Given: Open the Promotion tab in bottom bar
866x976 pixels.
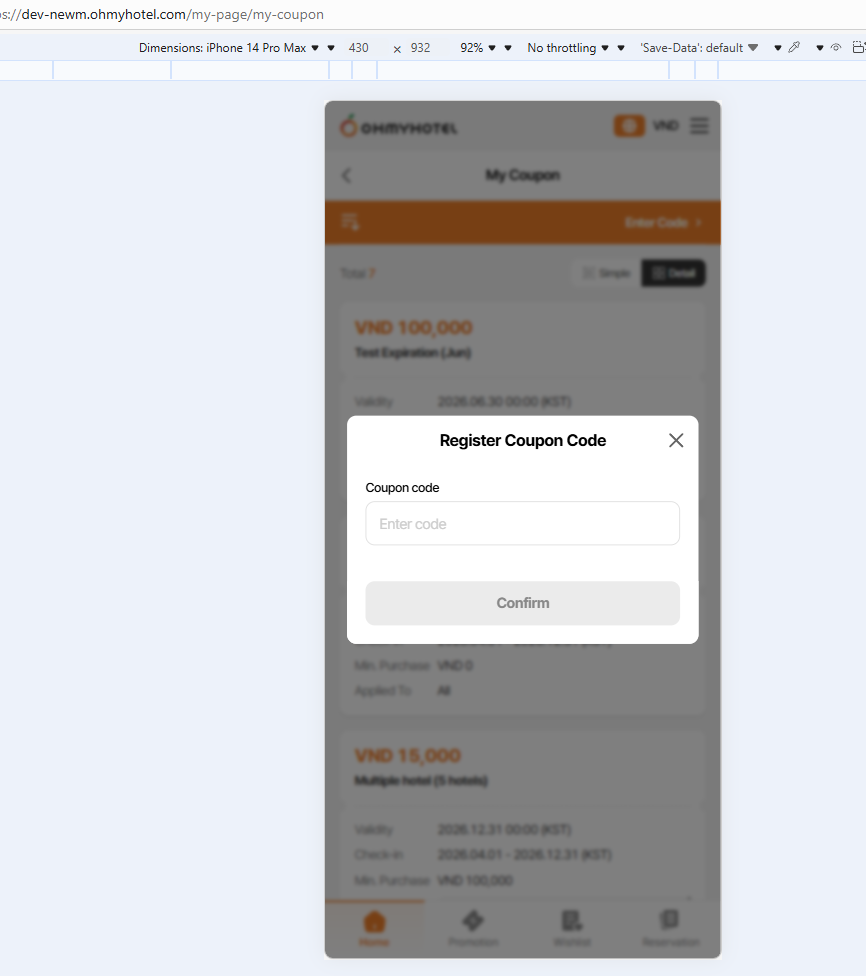Looking at the screenshot, I should point(473,928).
